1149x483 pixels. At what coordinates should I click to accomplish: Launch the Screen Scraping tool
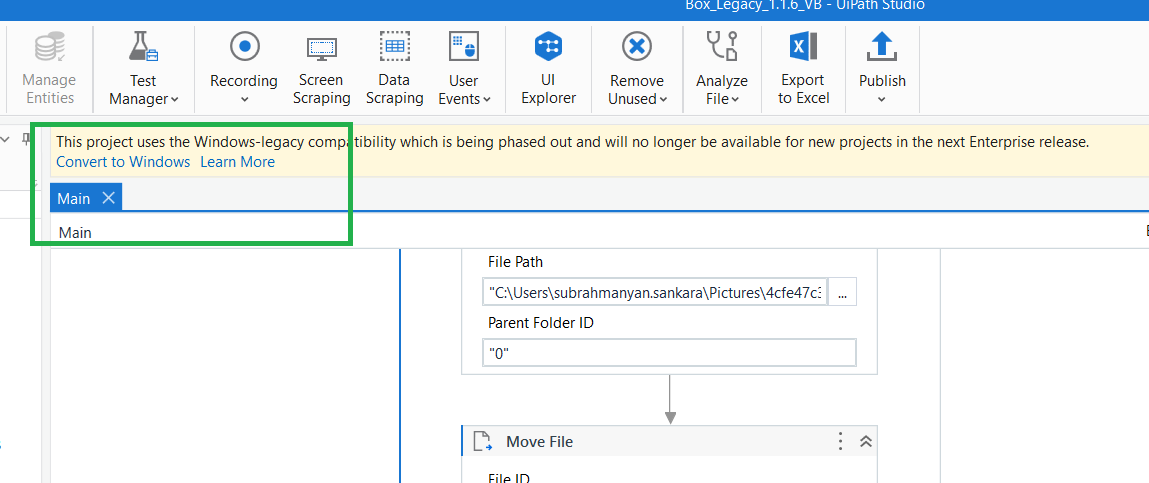click(321, 70)
